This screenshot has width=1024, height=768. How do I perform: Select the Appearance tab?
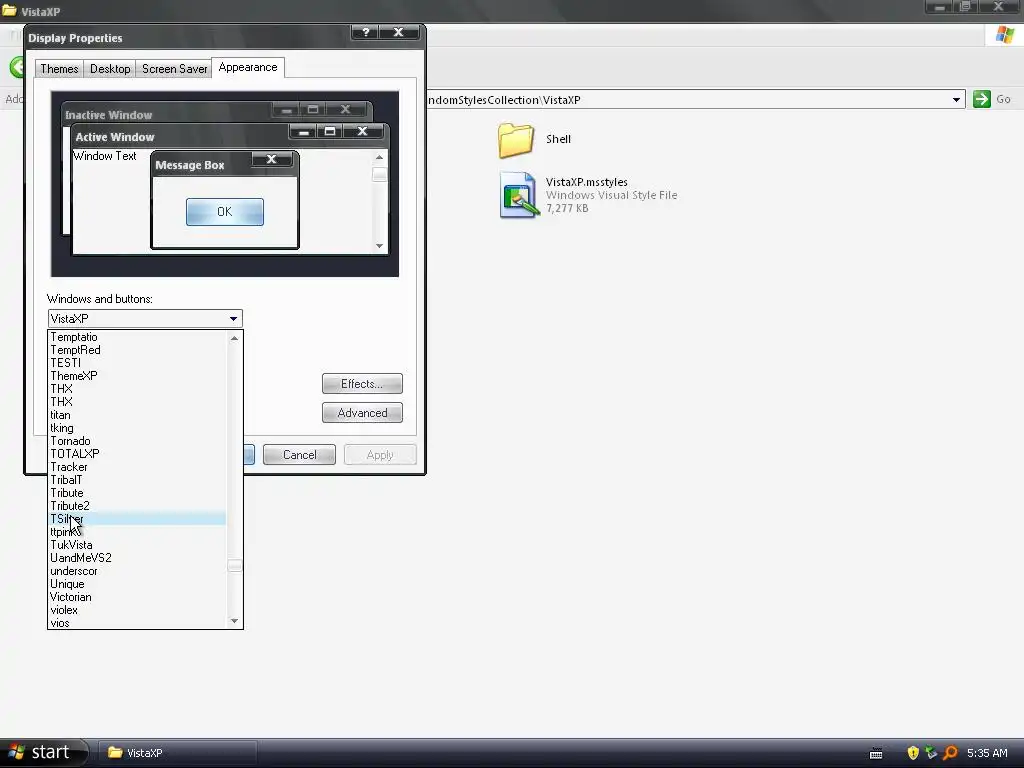pos(248,67)
